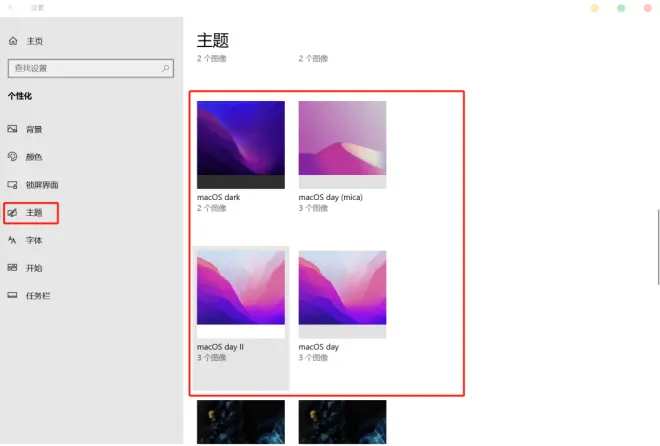Choose the bottom-left dark theme thumbnail
The height and width of the screenshot is (446, 660).
point(241,422)
